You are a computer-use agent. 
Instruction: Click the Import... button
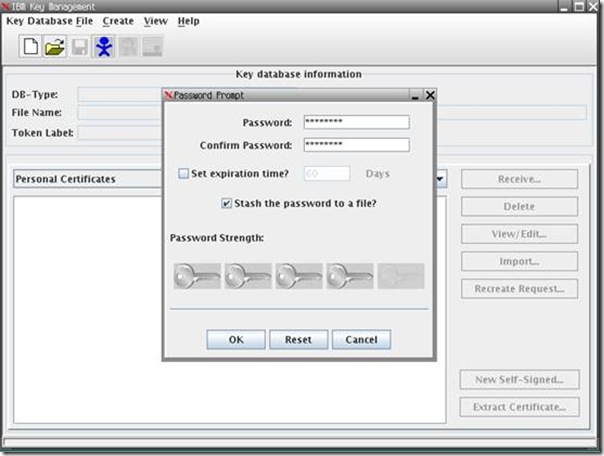(519, 261)
